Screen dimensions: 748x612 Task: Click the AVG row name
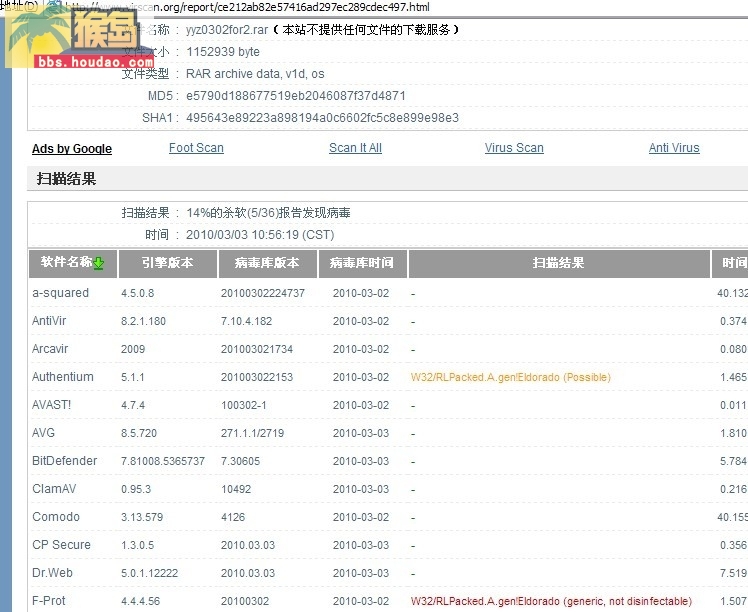coord(43,433)
